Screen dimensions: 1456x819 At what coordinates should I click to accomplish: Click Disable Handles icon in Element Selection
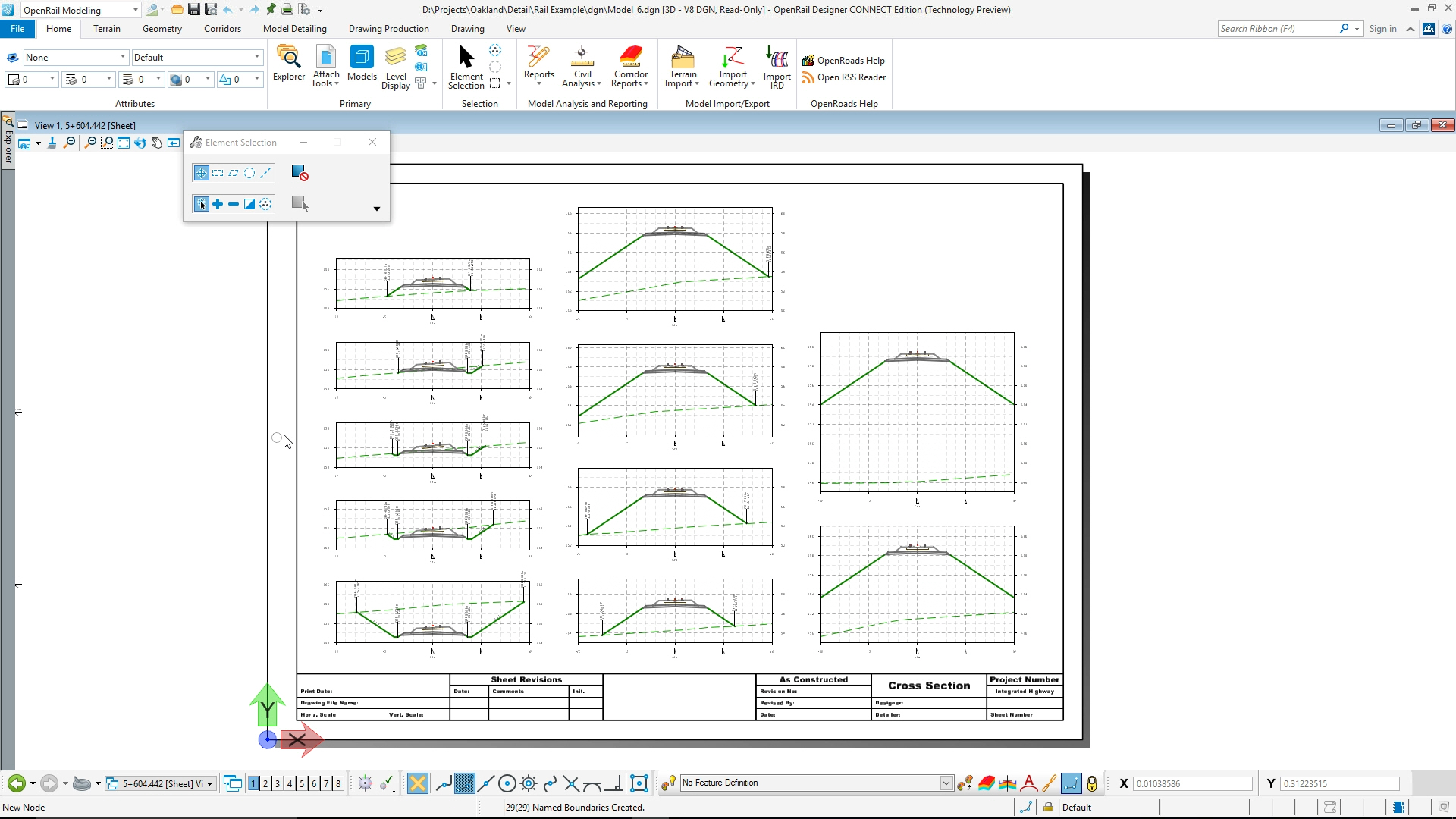300,173
